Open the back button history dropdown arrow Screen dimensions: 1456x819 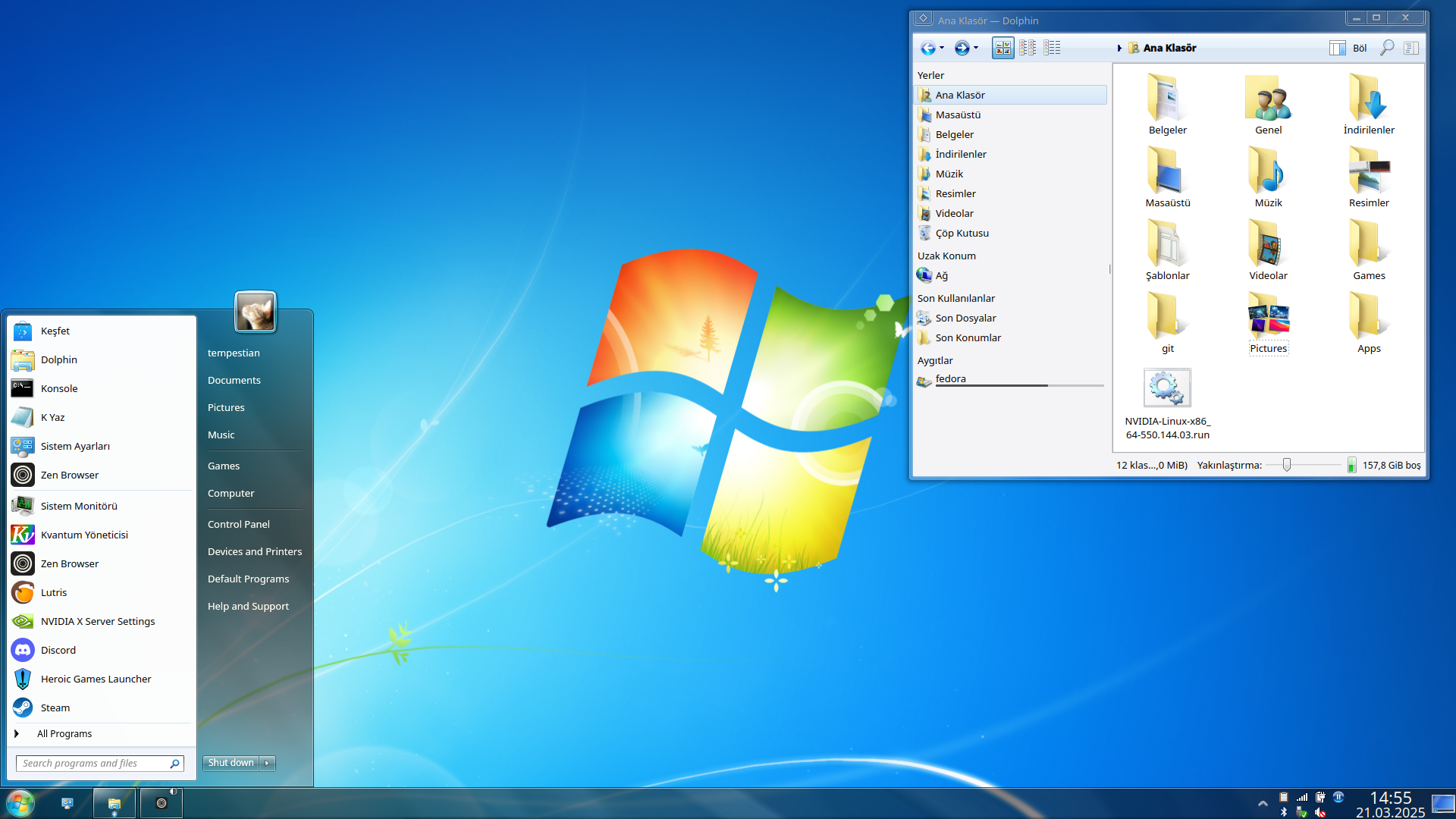tap(942, 48)
